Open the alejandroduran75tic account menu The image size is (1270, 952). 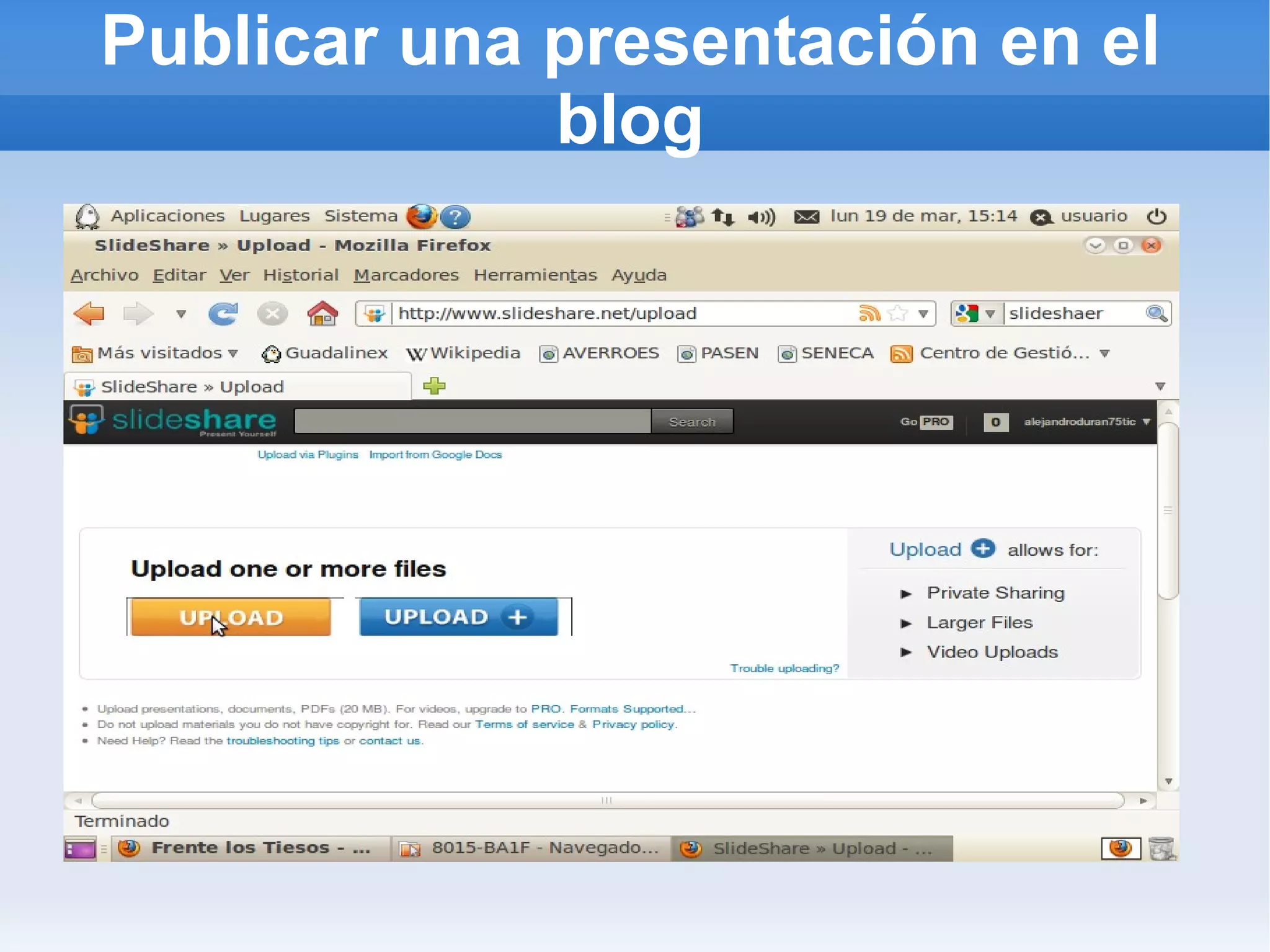tap(1086, 422)
